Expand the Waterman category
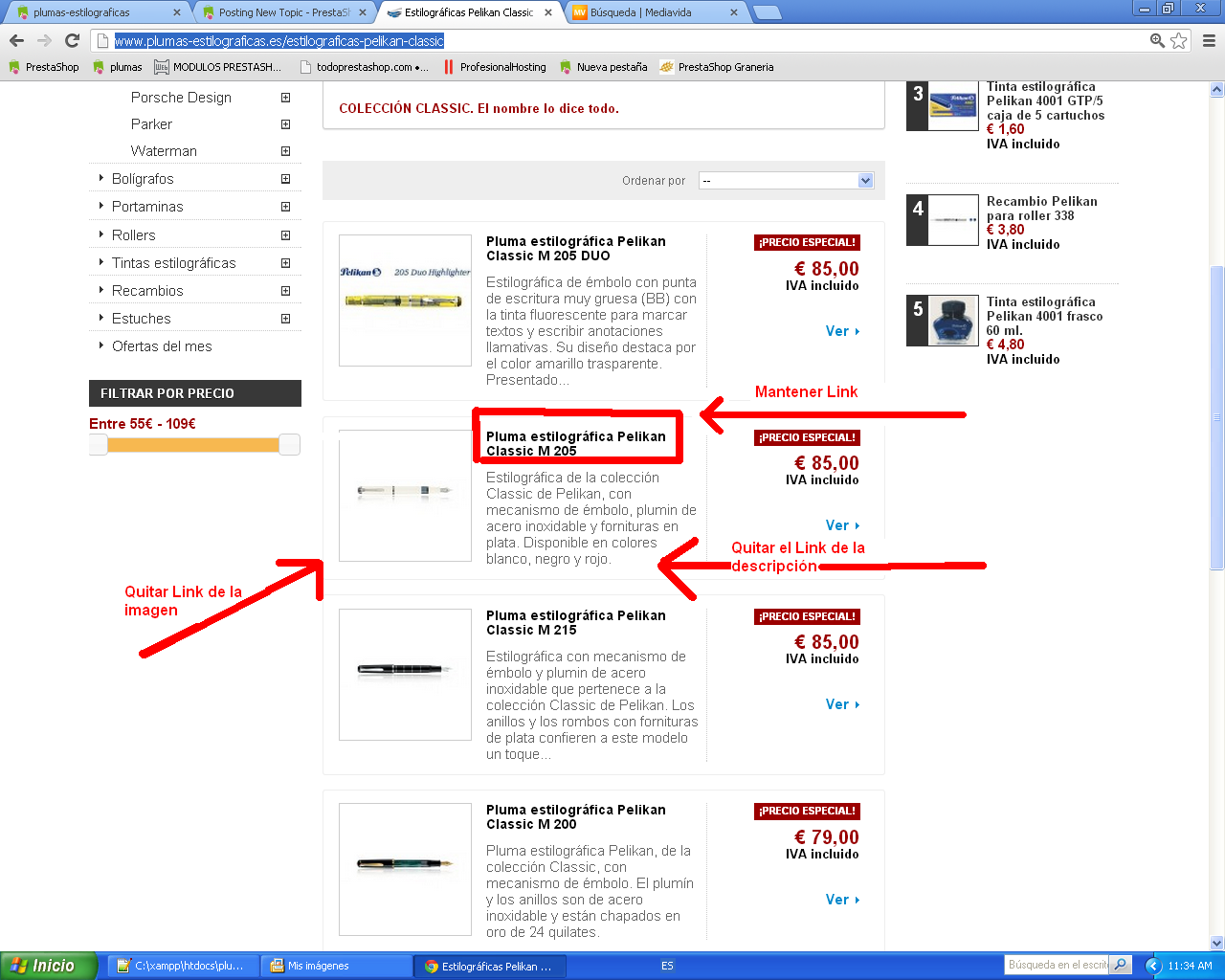Image resolution: width=1225 pixels, height=980 pixels. click(285, 151)
